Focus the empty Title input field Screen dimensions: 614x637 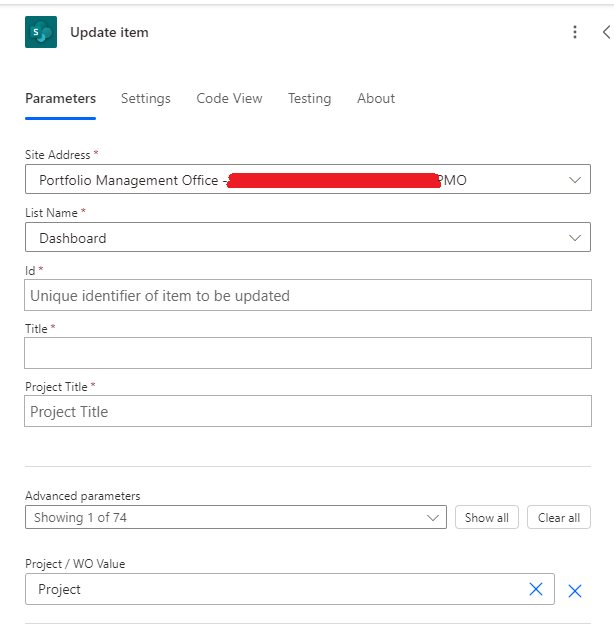tap(308, 353)
